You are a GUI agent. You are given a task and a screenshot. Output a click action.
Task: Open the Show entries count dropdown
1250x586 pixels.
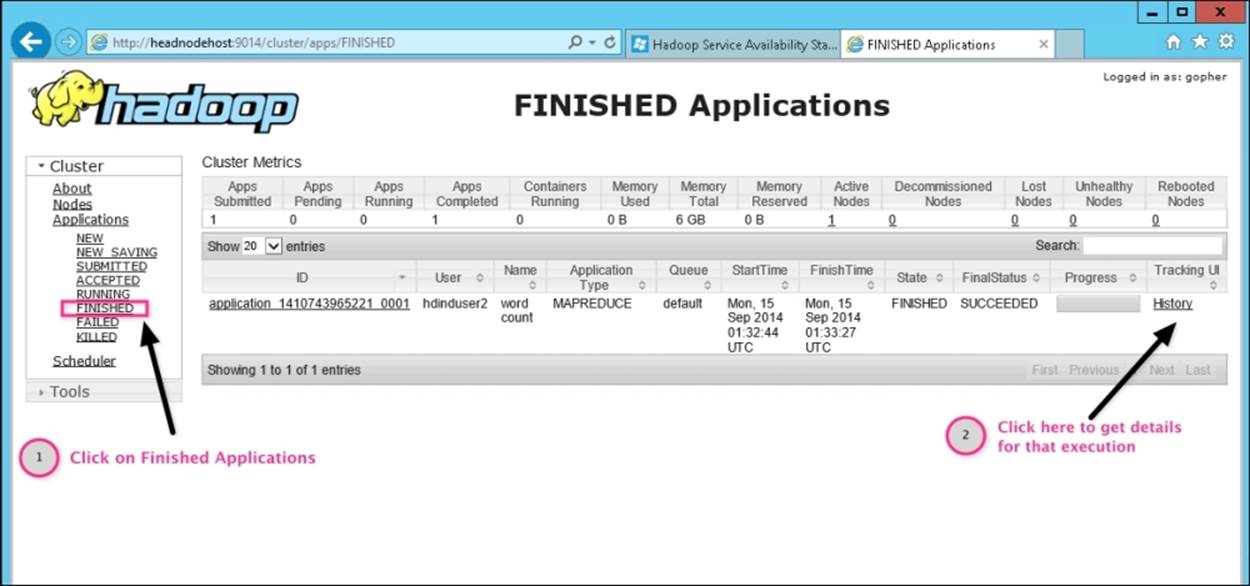click(264, 246)
